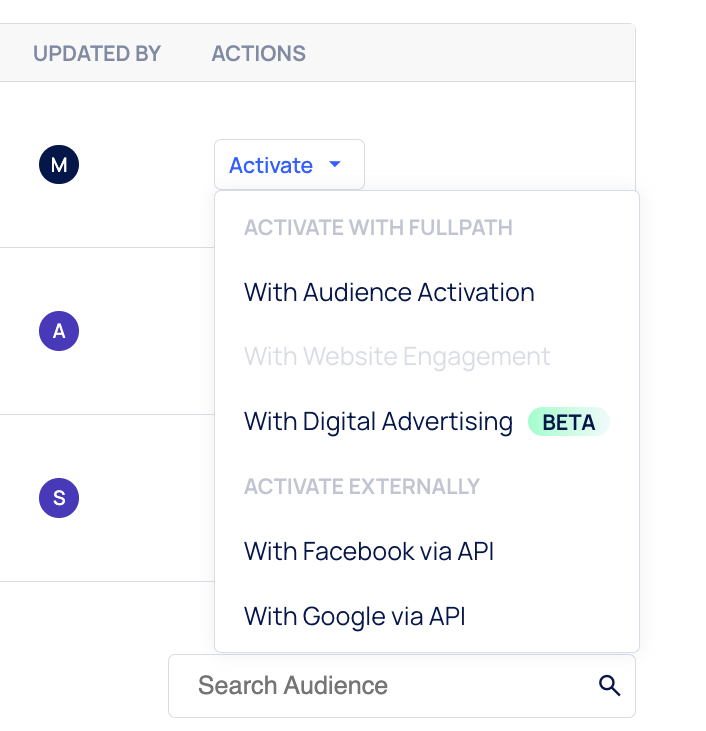Image resolution: width=706 pixels, height=731 pixels.
Task: Open the Activate dropdown button
Action: (271, 165)
